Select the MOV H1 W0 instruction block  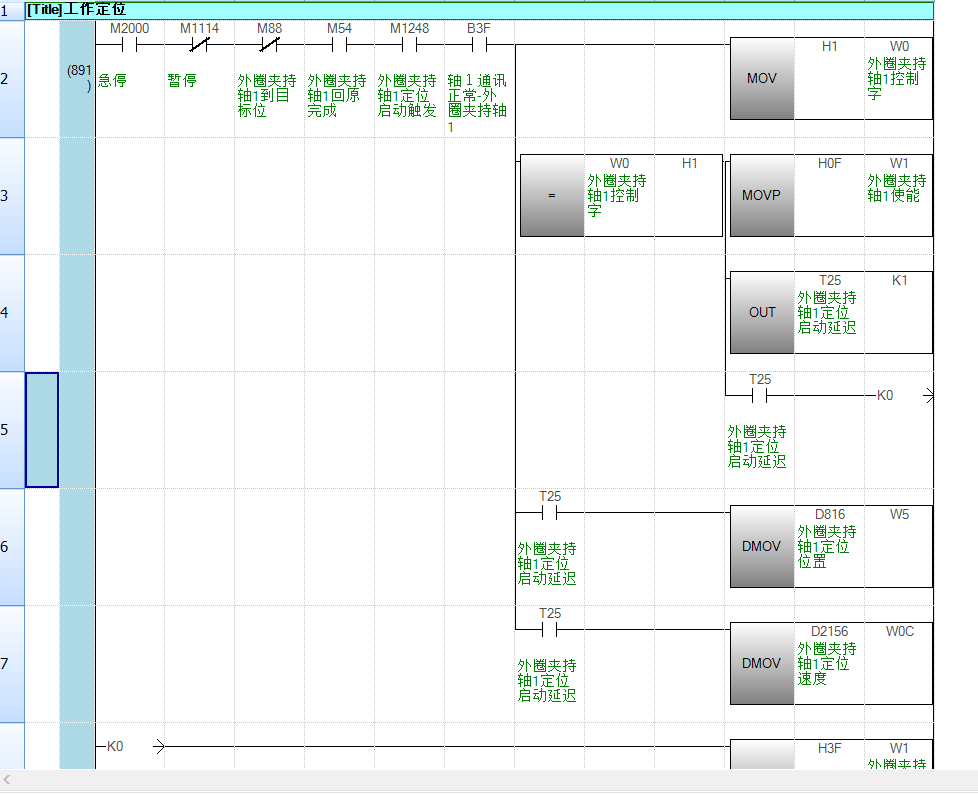[x=830, y=78]
